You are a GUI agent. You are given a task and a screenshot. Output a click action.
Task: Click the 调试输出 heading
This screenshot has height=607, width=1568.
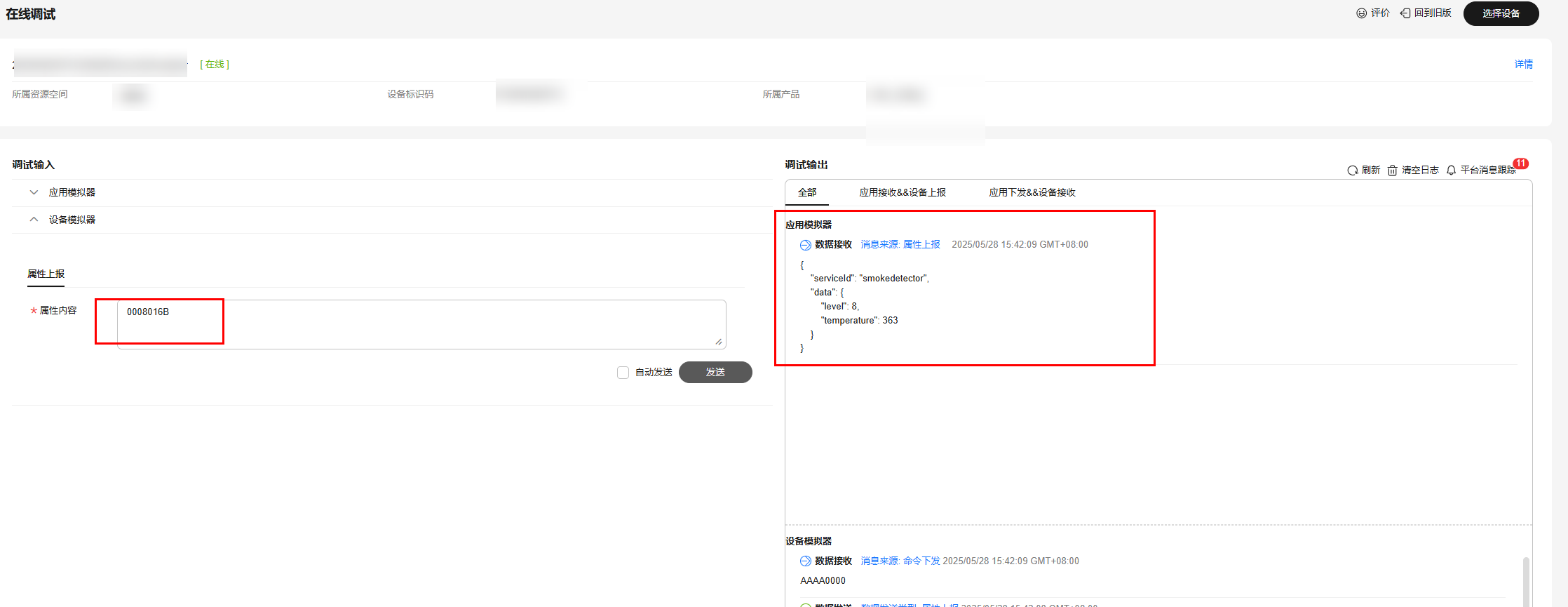pyautogui.click(x=806, y=165)
